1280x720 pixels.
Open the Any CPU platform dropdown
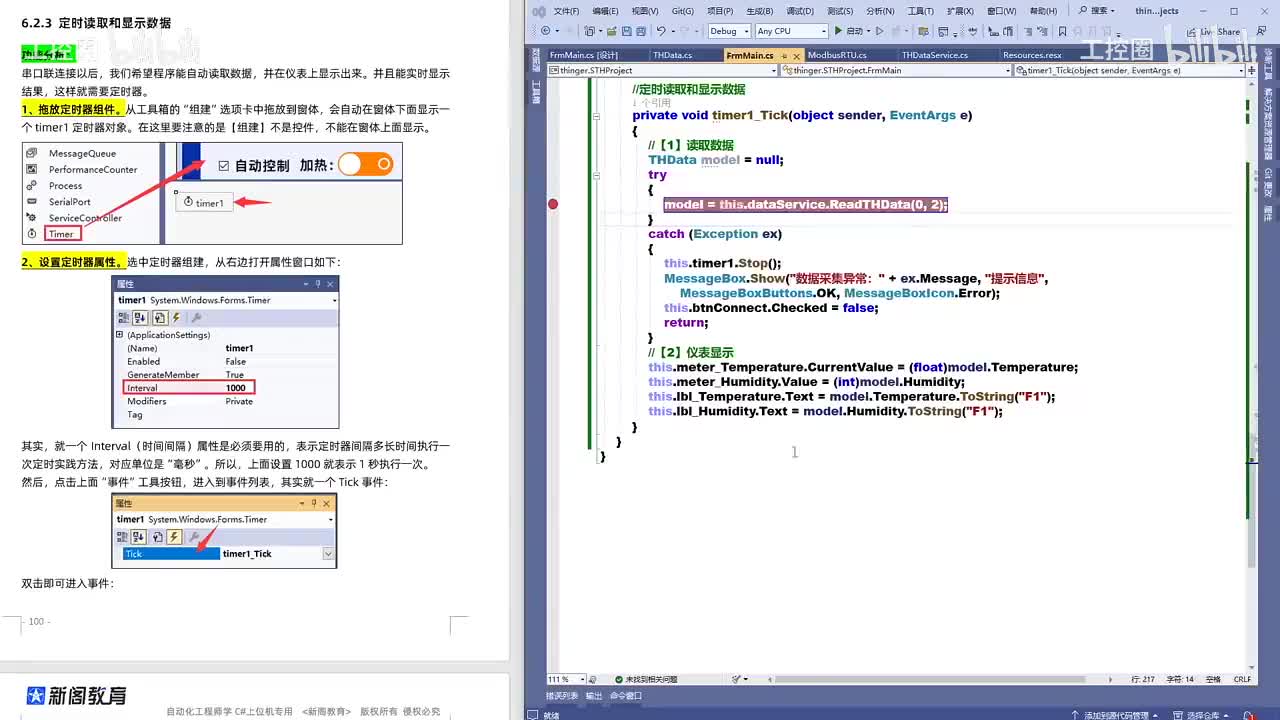(791, 31)
